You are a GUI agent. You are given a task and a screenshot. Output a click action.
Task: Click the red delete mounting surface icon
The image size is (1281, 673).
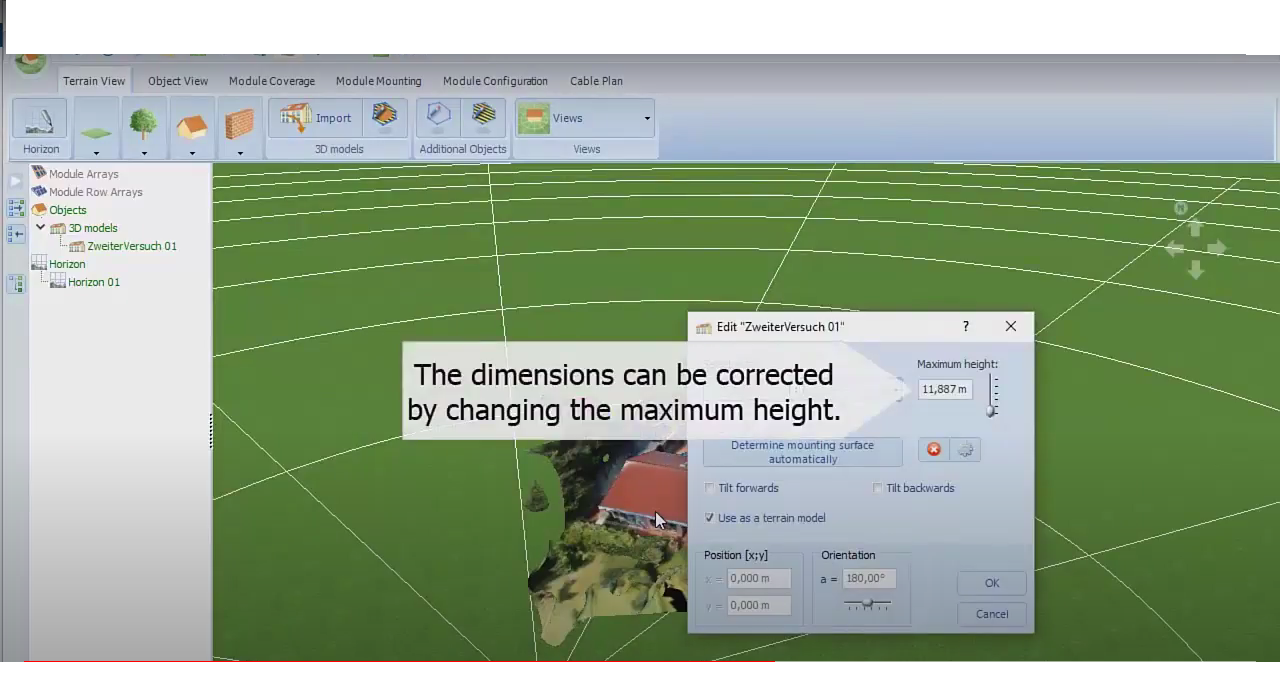tap(934, 450)
